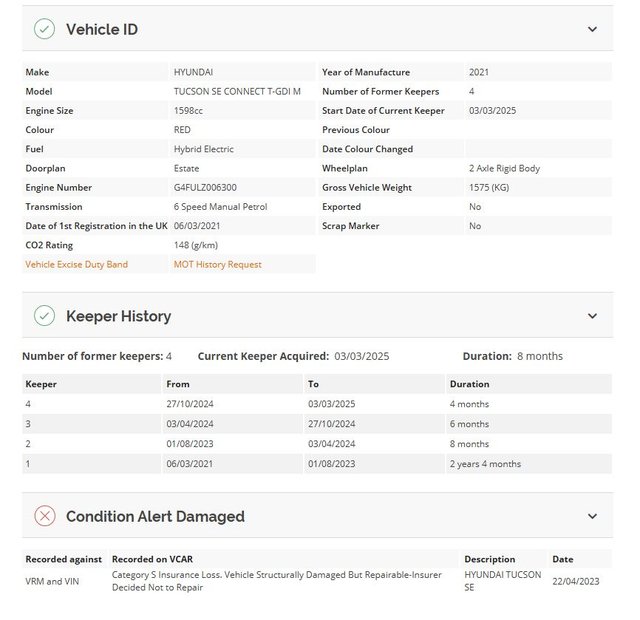Viewport: 640px width, 620px height.
Task: Click the Condition Alert Damaged heading
Action: pyautogui.click(x=155, y=516)
